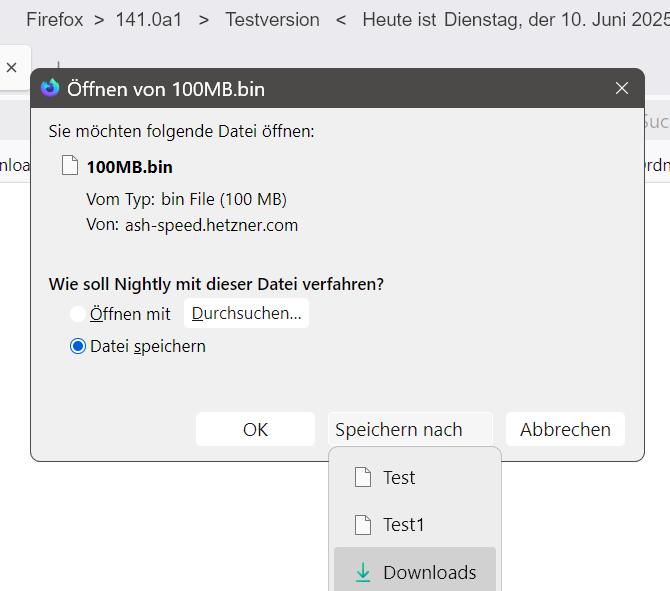The image size is (670, 591).
Task: Click the document icon next to Test
Action: (x=363, y=478)
